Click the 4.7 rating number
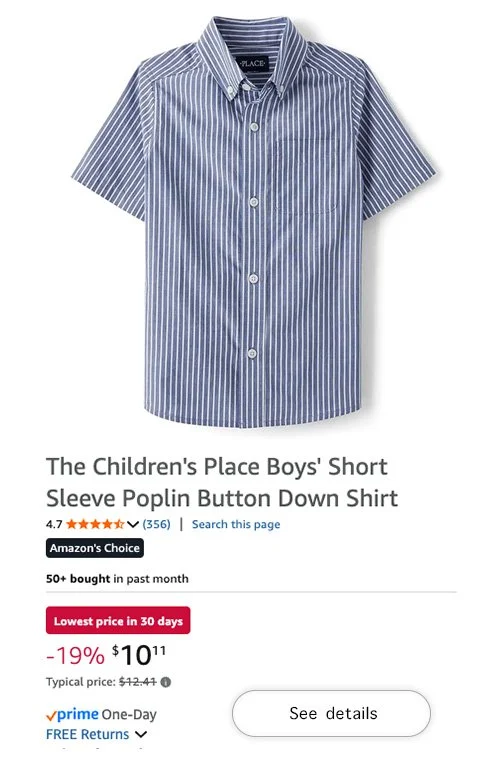This screenshot has width=500, height=767. pos(54,524)
